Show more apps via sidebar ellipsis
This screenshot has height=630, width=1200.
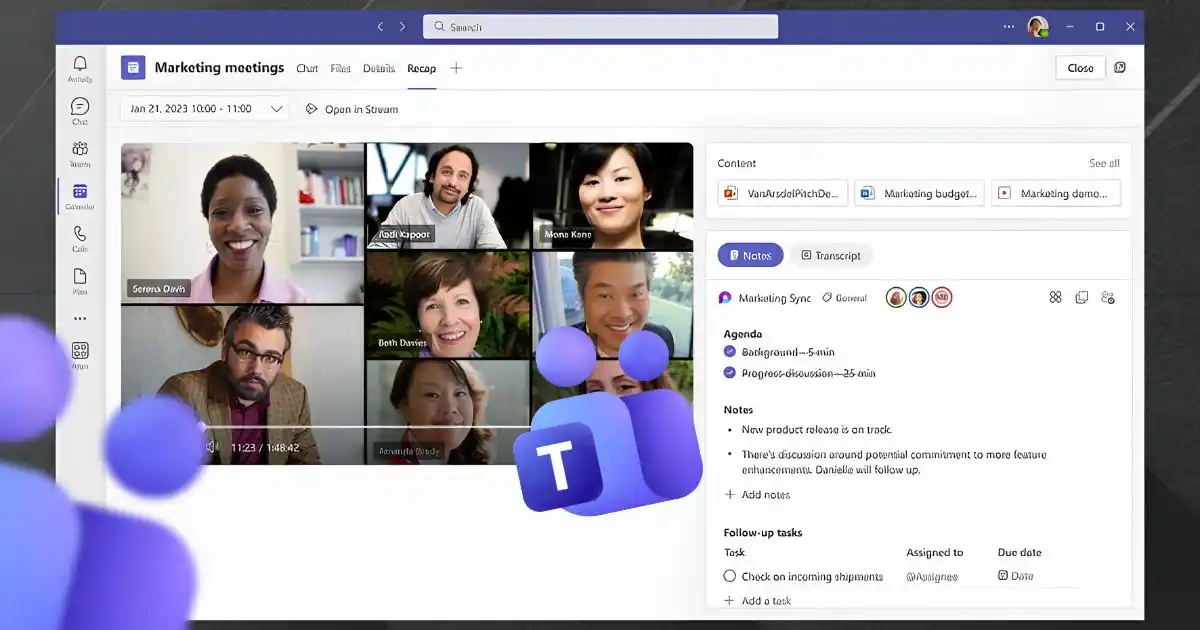coord(80,319)
